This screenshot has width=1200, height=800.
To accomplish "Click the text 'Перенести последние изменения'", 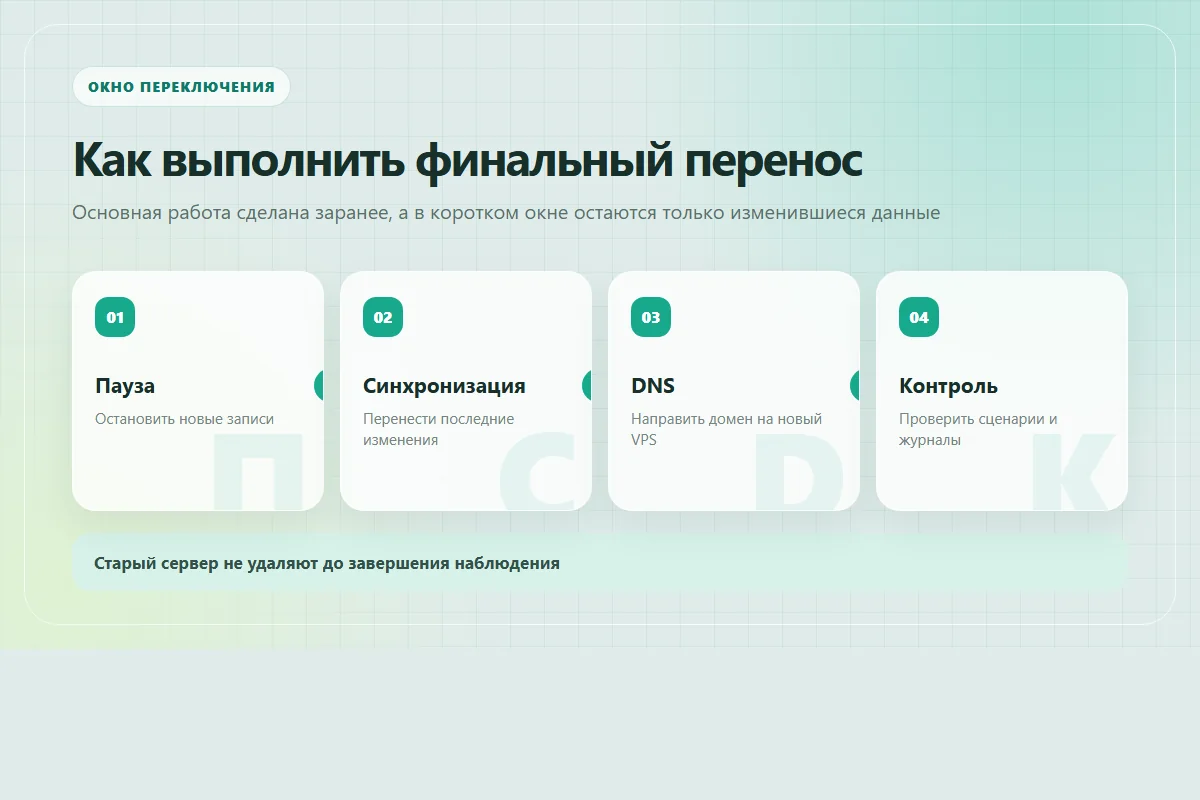I will coord(439,429).
